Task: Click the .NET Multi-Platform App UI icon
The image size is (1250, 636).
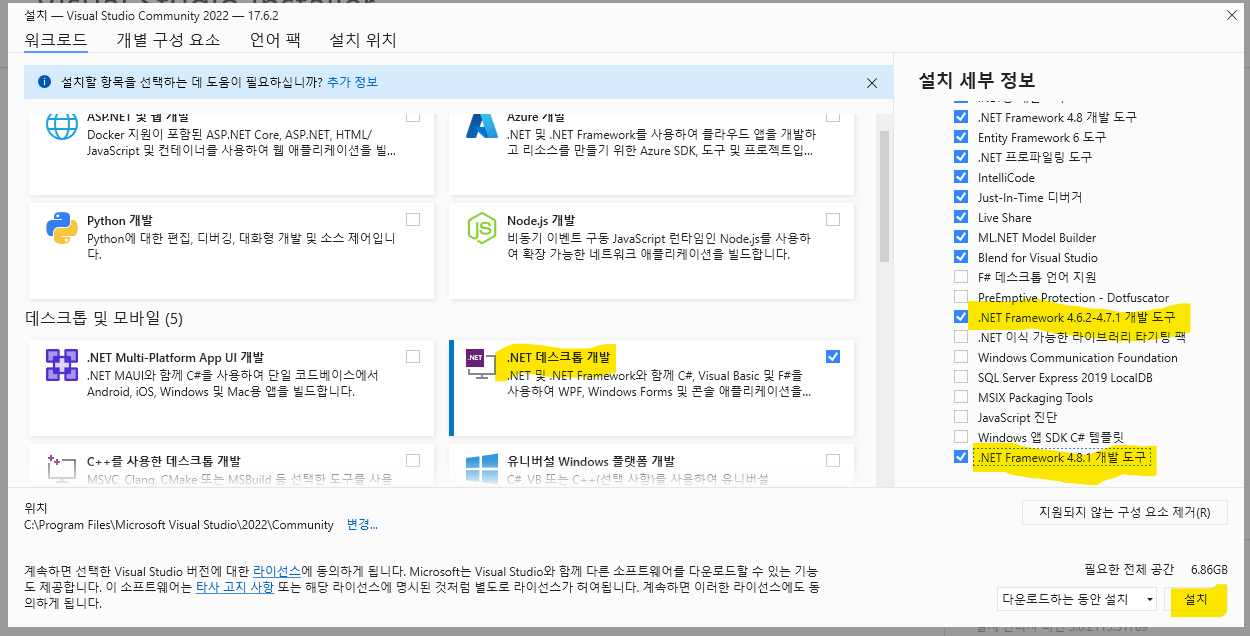Action: 62,365
